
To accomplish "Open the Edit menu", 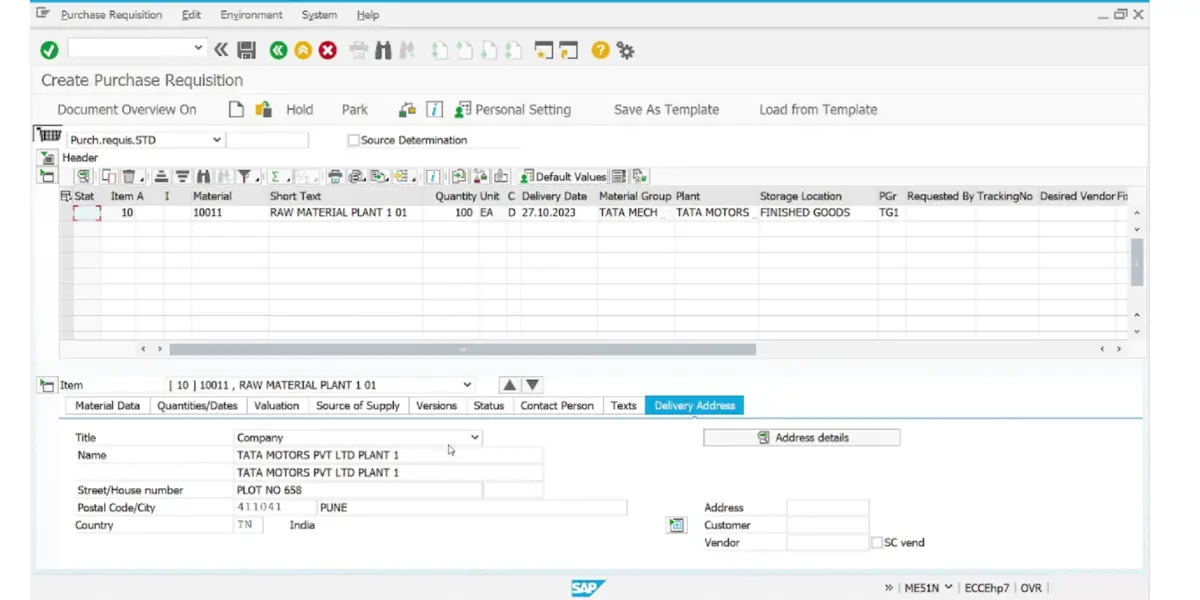I will click(191, 15).
